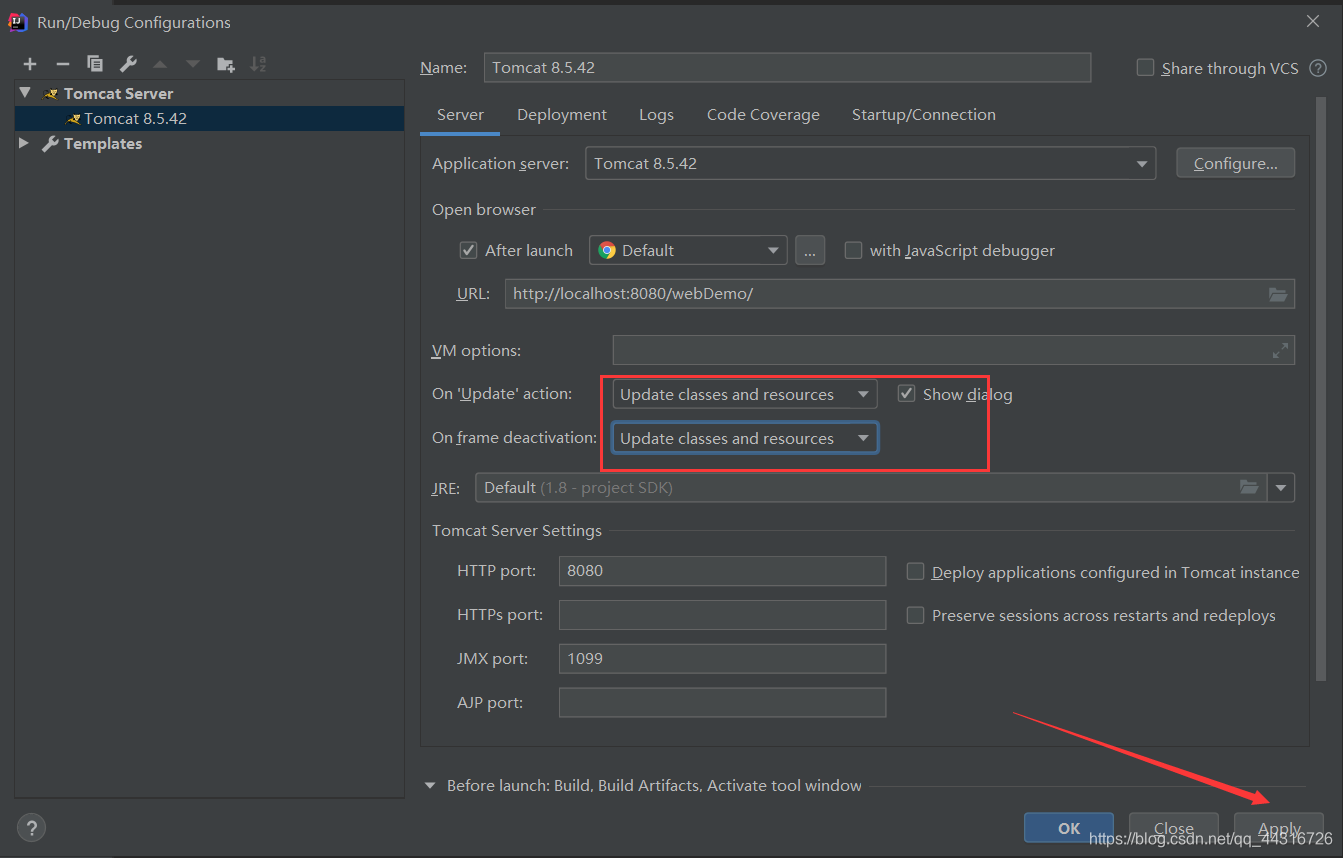Uncheck After launch checkbox
The image size is (1343, 858).
click(468, 250)
